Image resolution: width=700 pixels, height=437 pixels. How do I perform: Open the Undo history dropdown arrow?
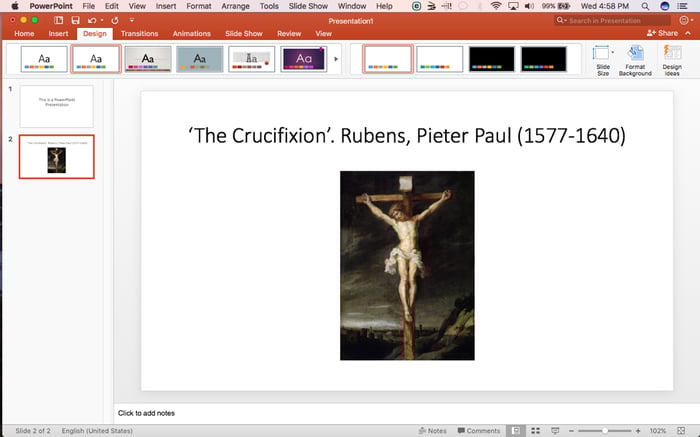(102, 21)
